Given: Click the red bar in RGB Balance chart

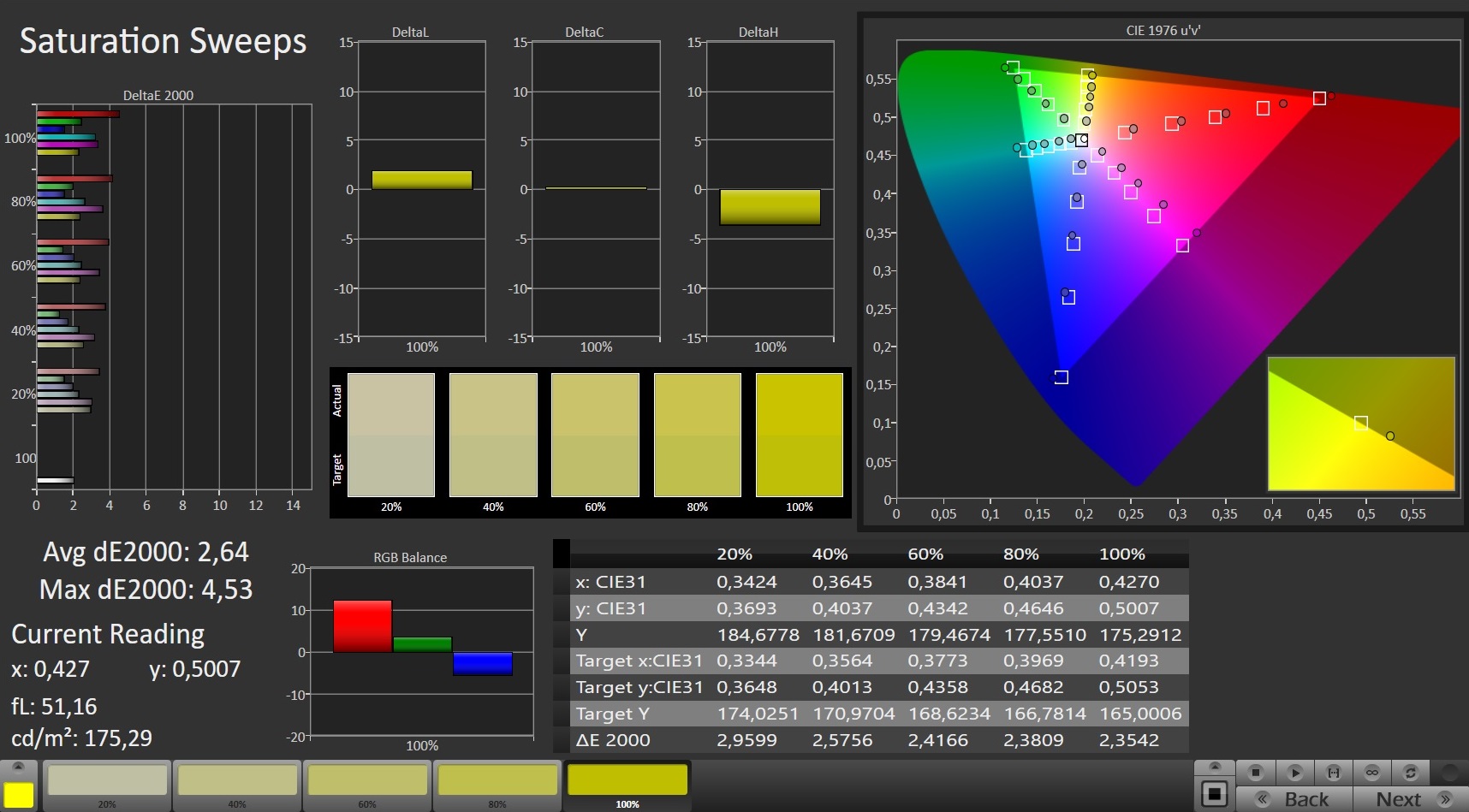Looking at the screenshot, I should [x=362, y=626].
